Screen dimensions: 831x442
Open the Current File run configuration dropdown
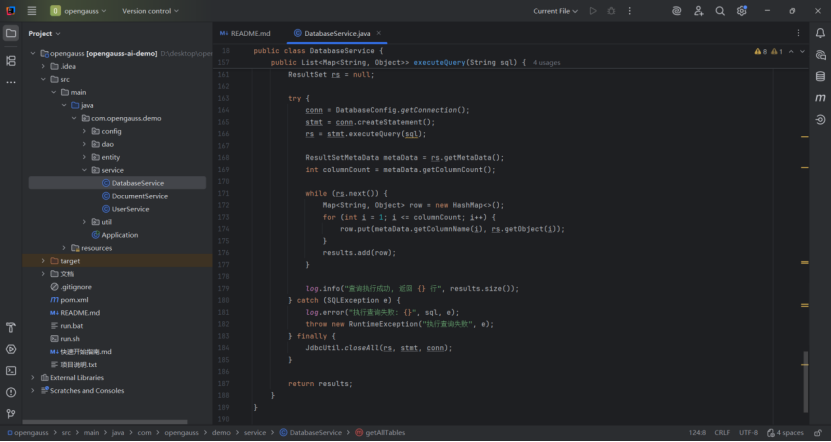pyautogui.click(x=555, y=11)
